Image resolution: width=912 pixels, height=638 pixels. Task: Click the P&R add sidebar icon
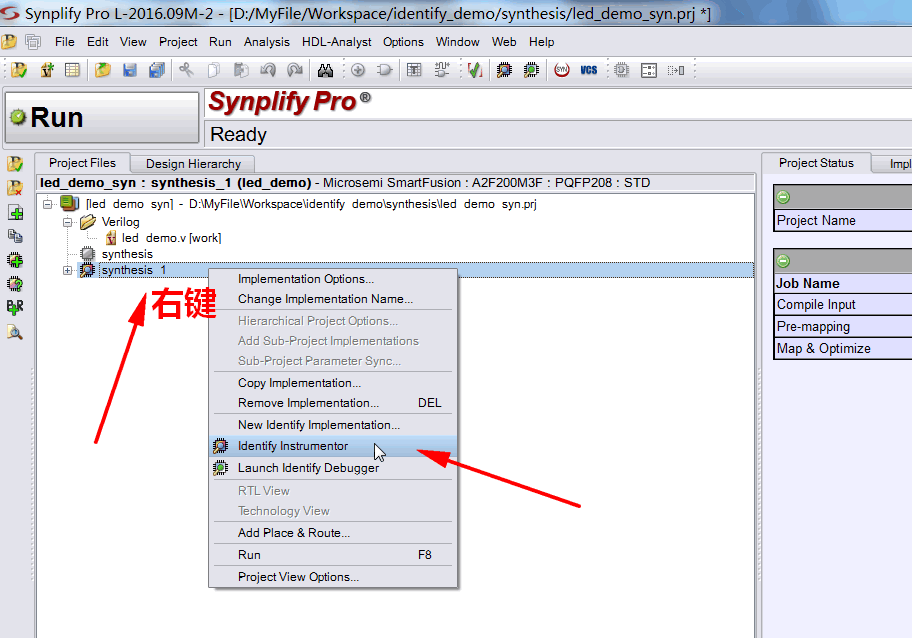[x=15, y=307]
